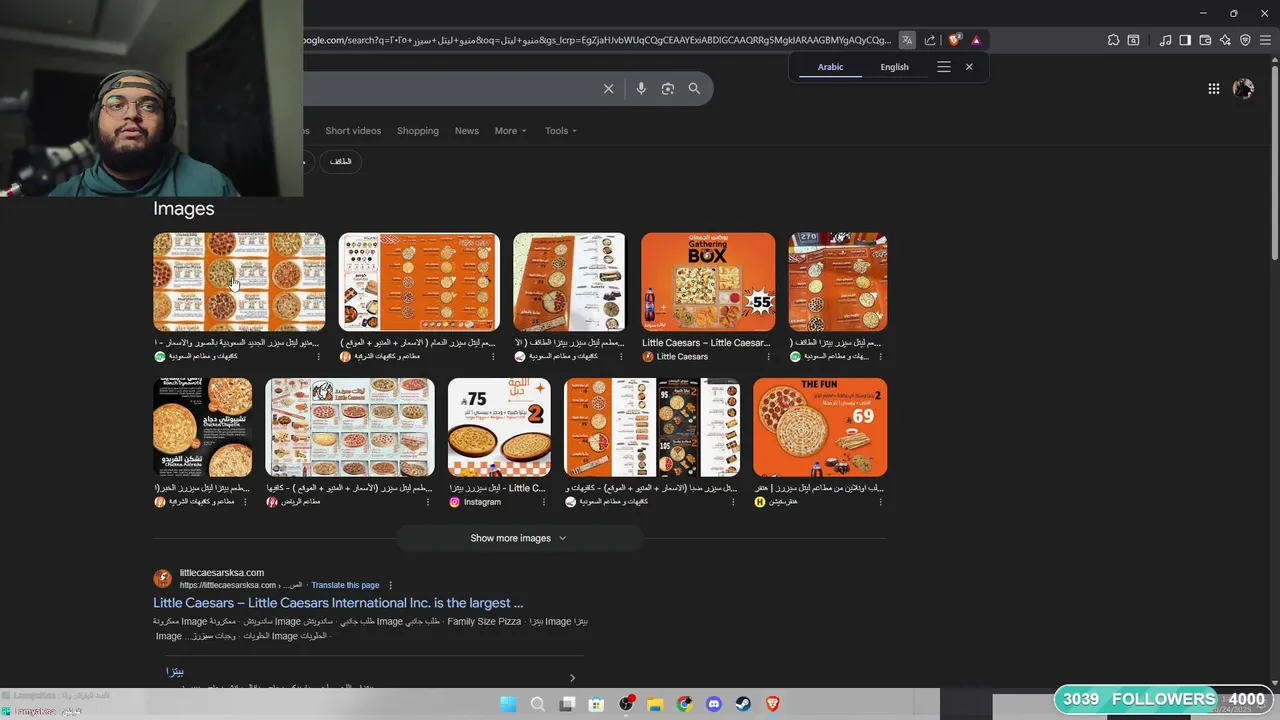Open the Leo AI sparkle icon
1280x720 pixels.
coord(1225,40)
